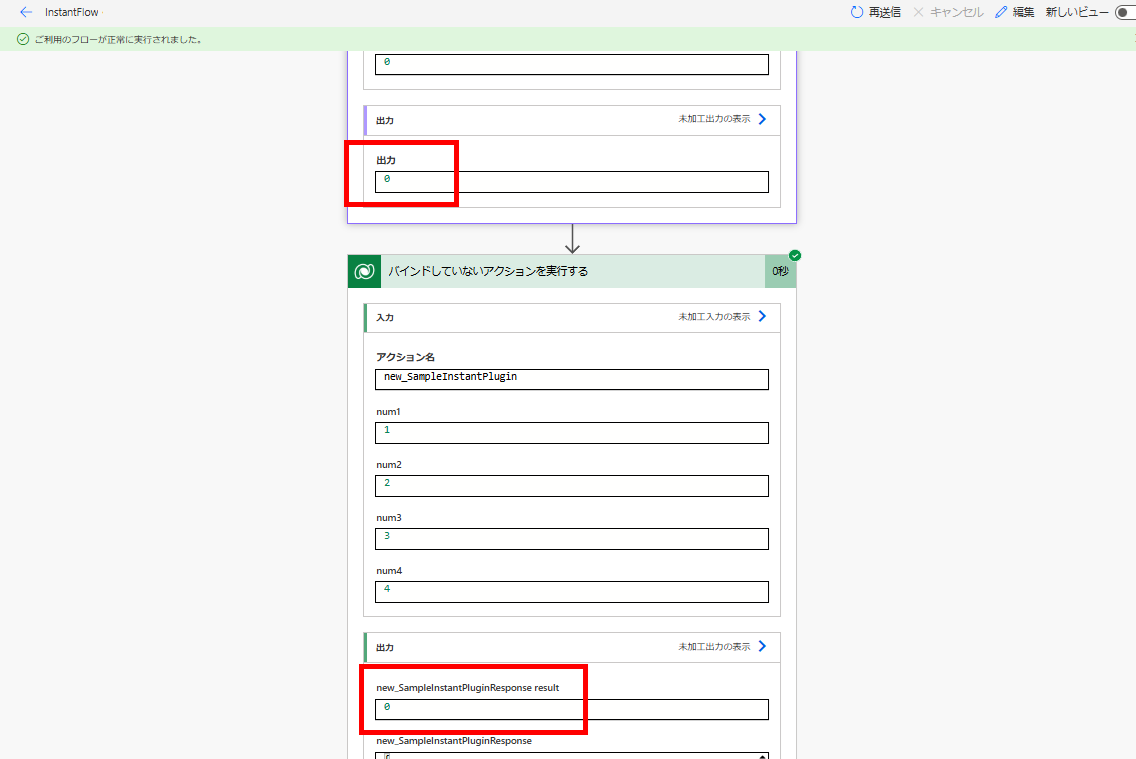Click the ご利用のフローが正常に実行されました message
This screenshot has width=1136, height=759.
coord(118,39)
